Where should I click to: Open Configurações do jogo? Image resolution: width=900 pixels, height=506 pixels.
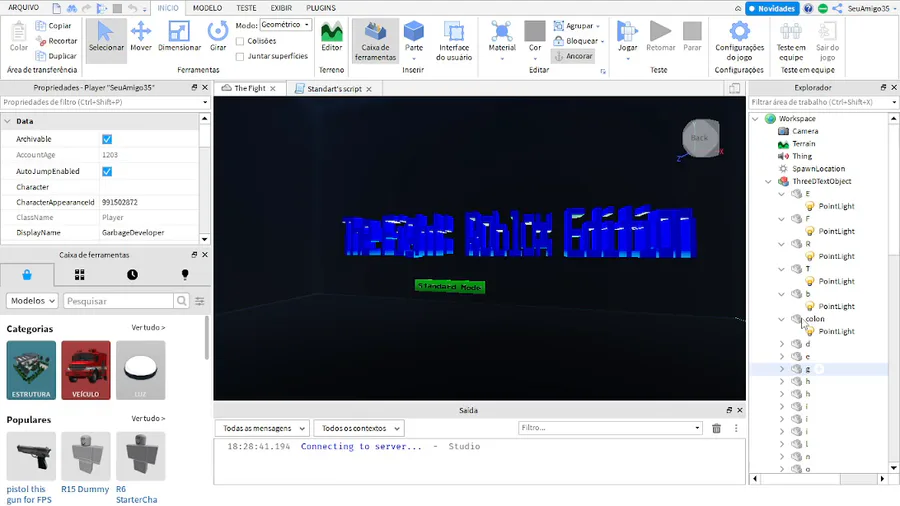point(739,41)
